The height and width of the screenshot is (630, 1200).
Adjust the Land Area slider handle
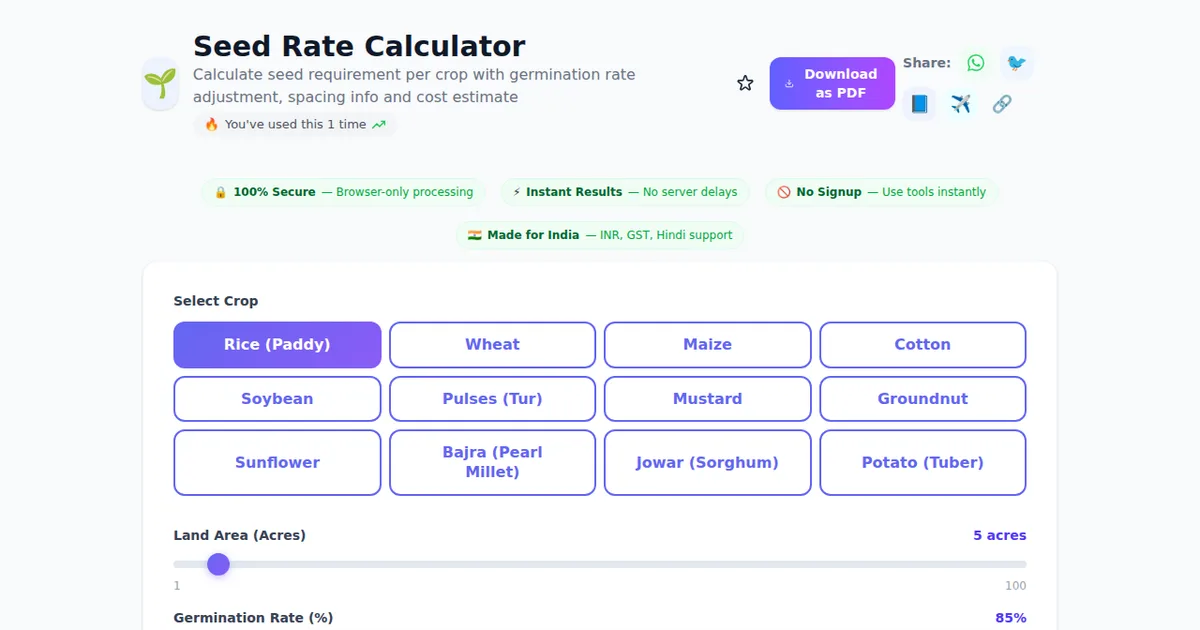(218, 564)
